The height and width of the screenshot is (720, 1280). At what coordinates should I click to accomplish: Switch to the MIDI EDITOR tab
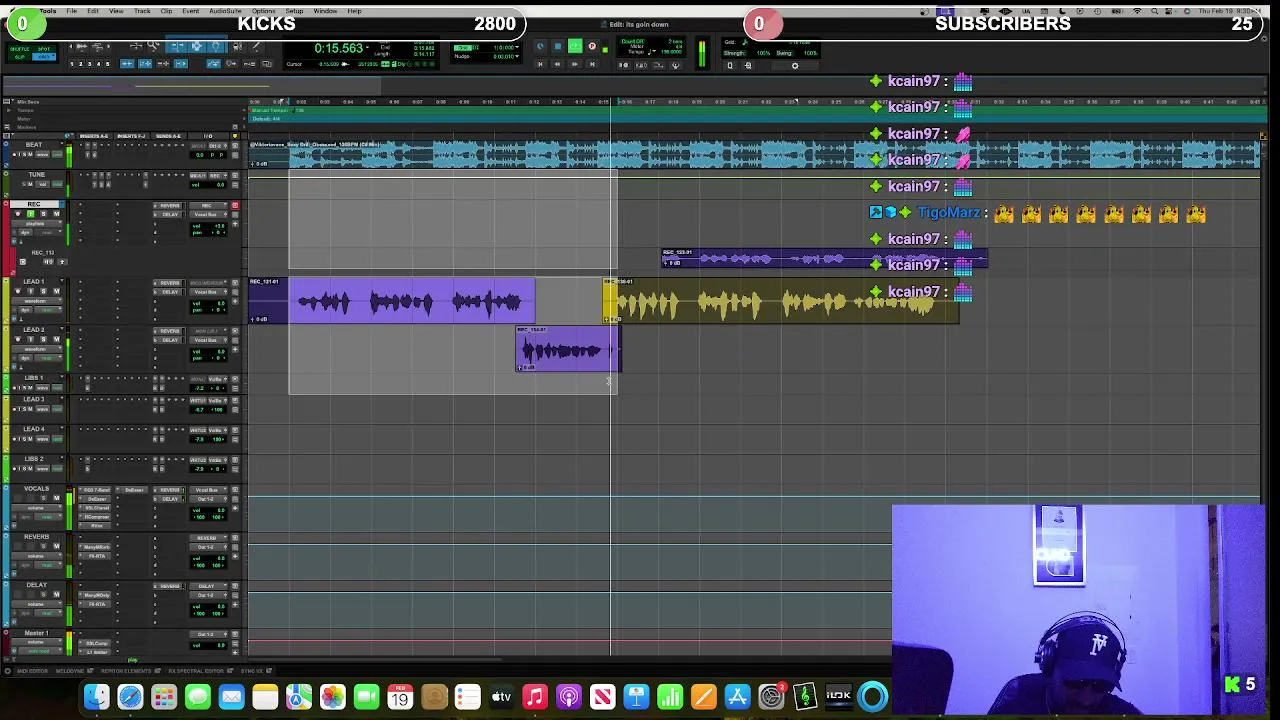[x=30, y=671]
